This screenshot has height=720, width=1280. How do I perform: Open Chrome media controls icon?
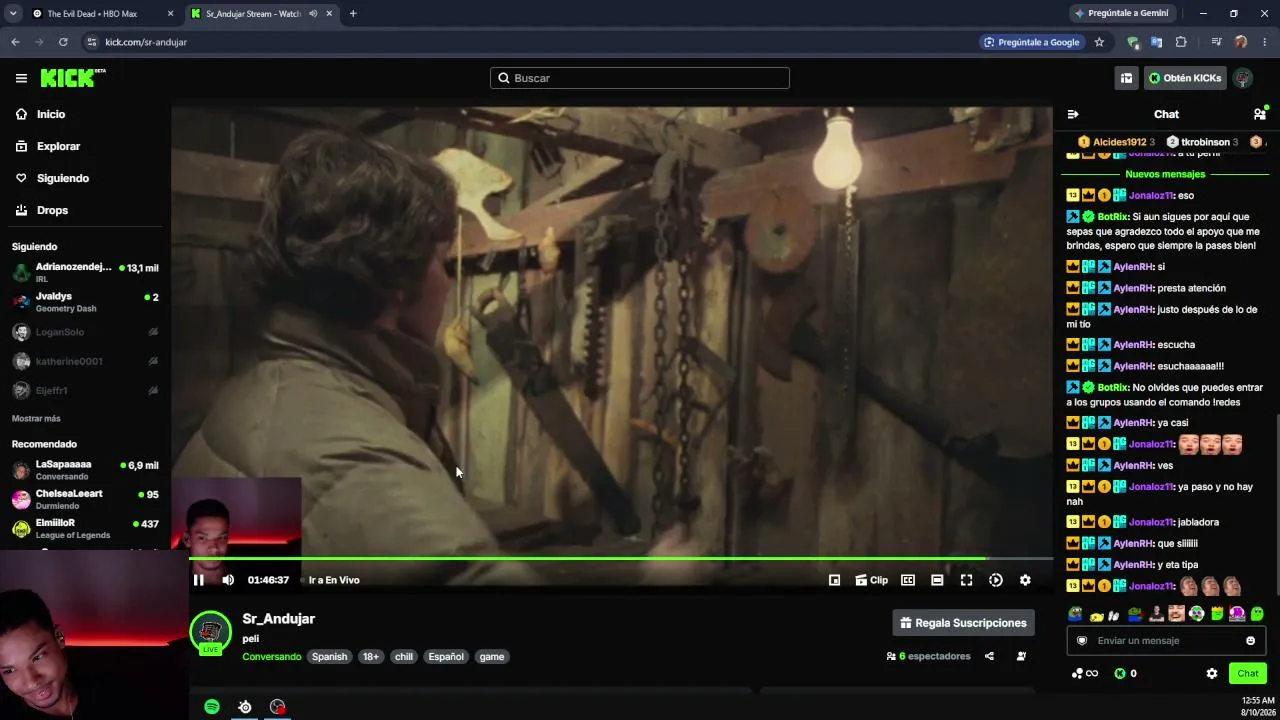click(1216, 42)
